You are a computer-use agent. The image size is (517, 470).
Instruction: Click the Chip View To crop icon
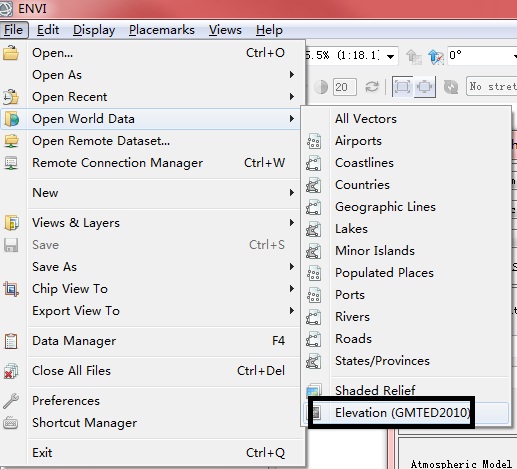[x=11, y=289]
